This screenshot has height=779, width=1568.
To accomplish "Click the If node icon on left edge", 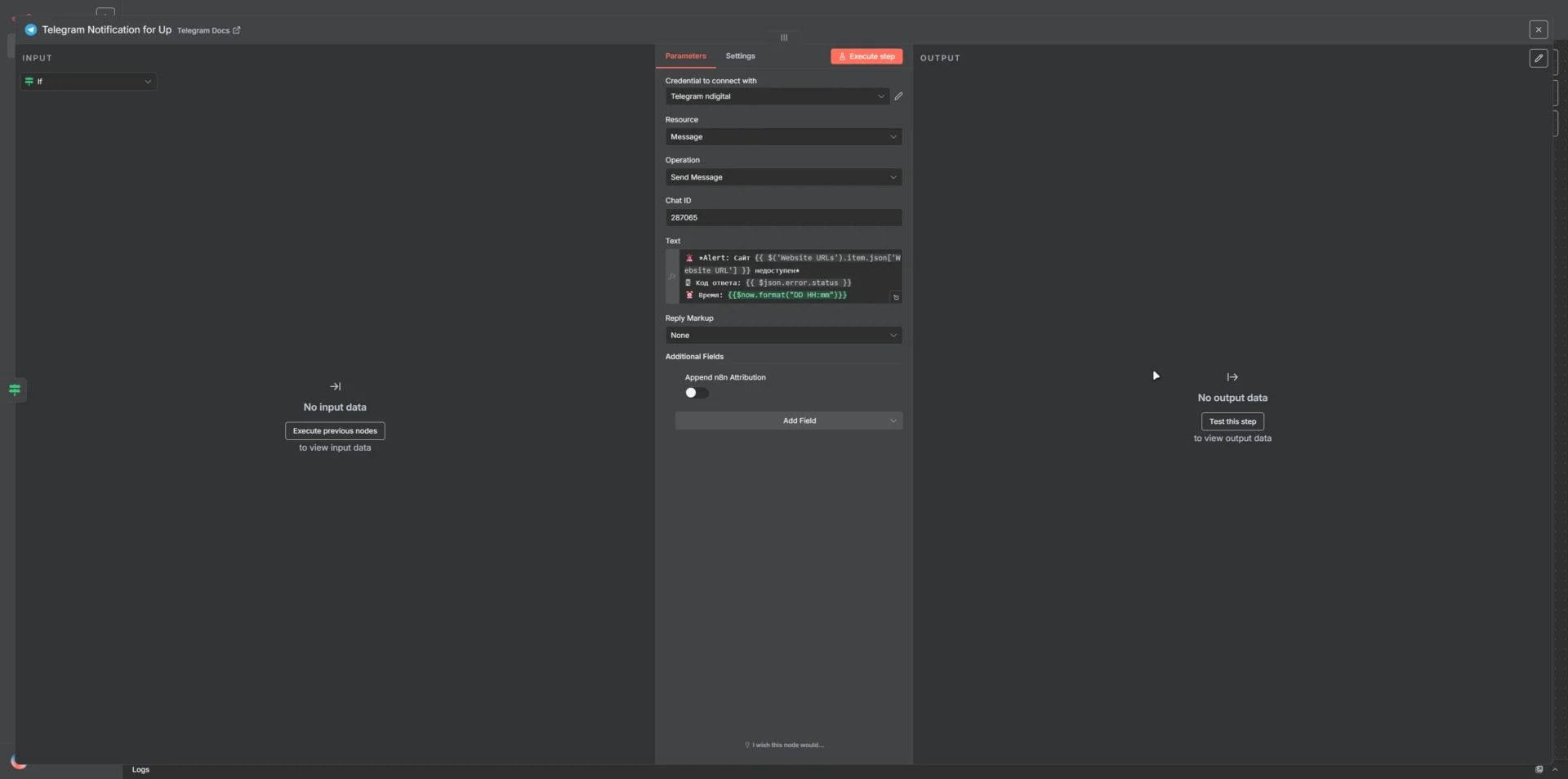I will [15, 389].
